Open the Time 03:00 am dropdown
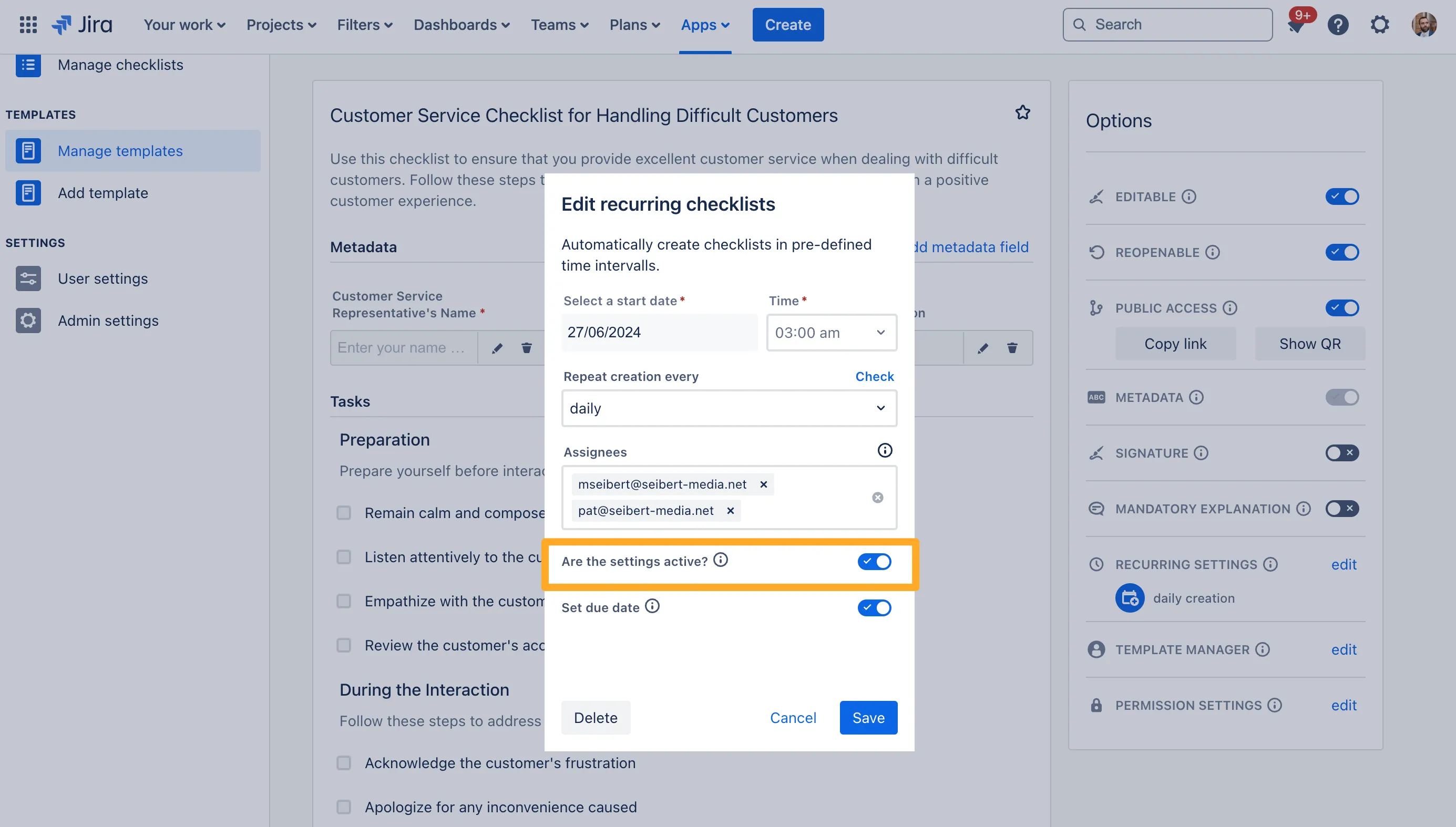Screen dimensions: 1456x827 [x=831, y=332]
